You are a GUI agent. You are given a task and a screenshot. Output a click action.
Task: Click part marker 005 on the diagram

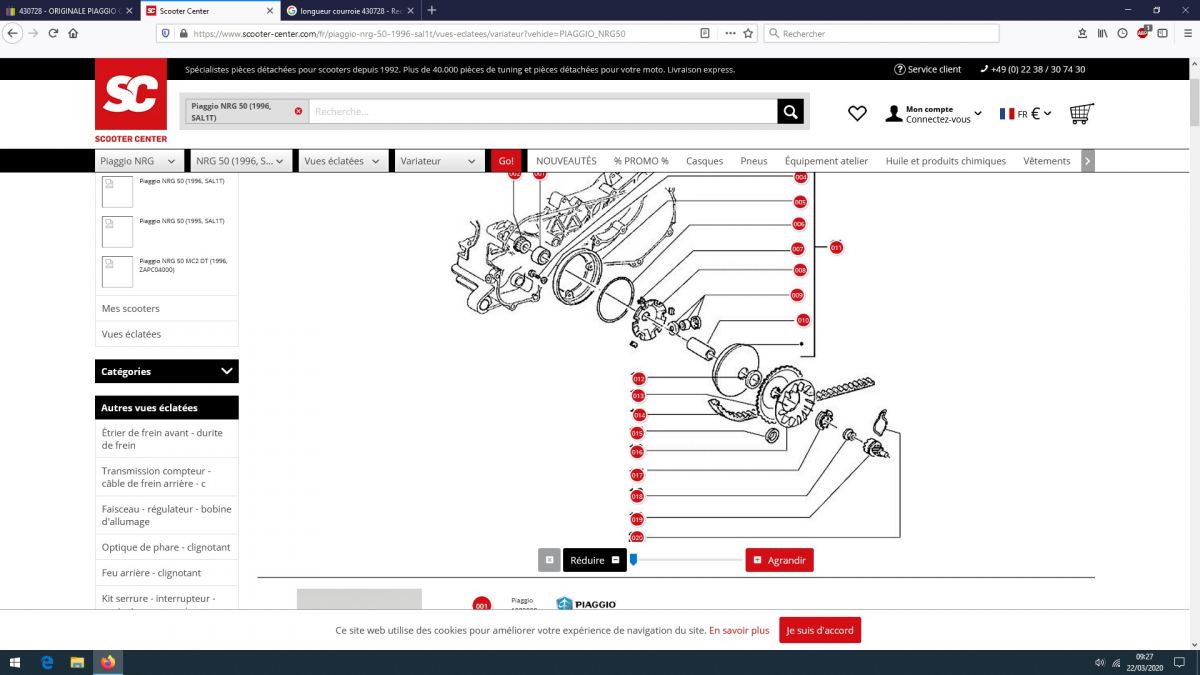[800, 202]
